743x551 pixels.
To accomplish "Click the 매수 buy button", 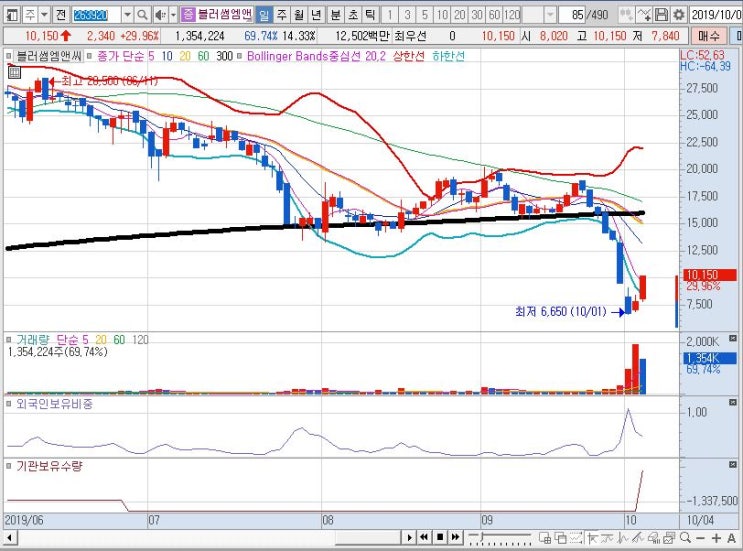I will pos(709,36).
